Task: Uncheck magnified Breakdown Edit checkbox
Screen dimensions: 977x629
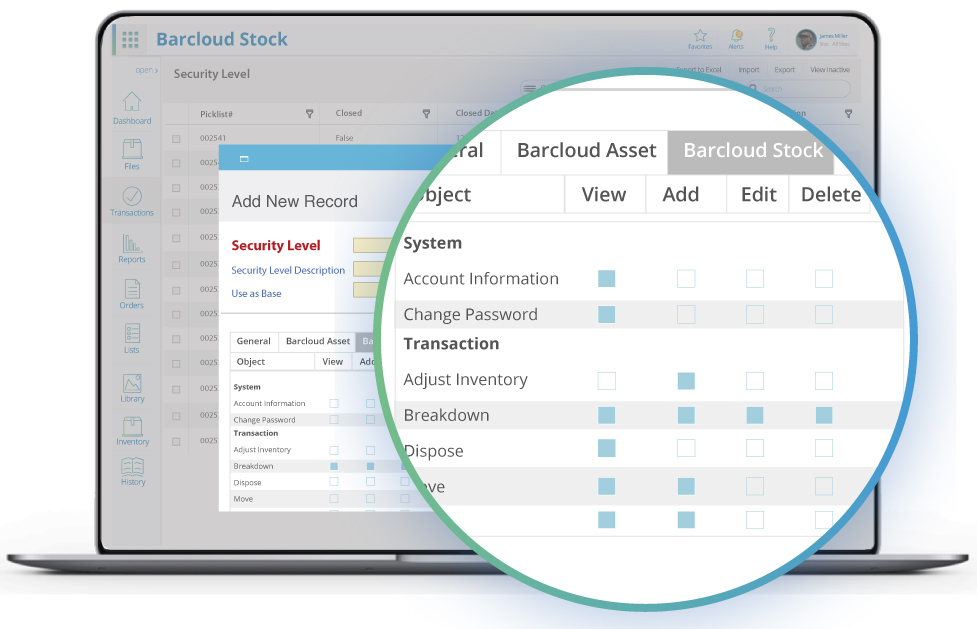Action: coord(755,415)
